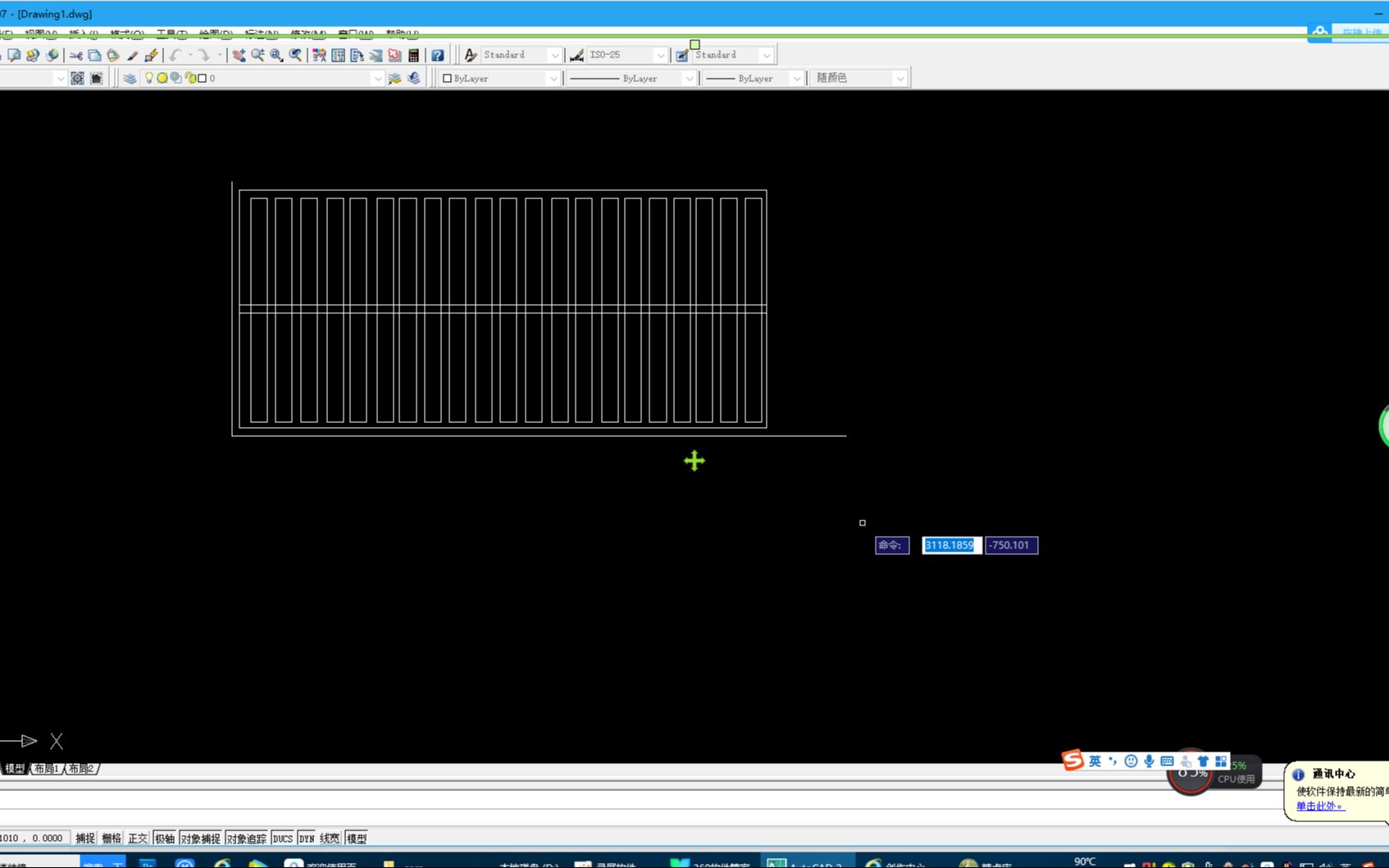Undo last action with the Undo arrow

(175, 55)
